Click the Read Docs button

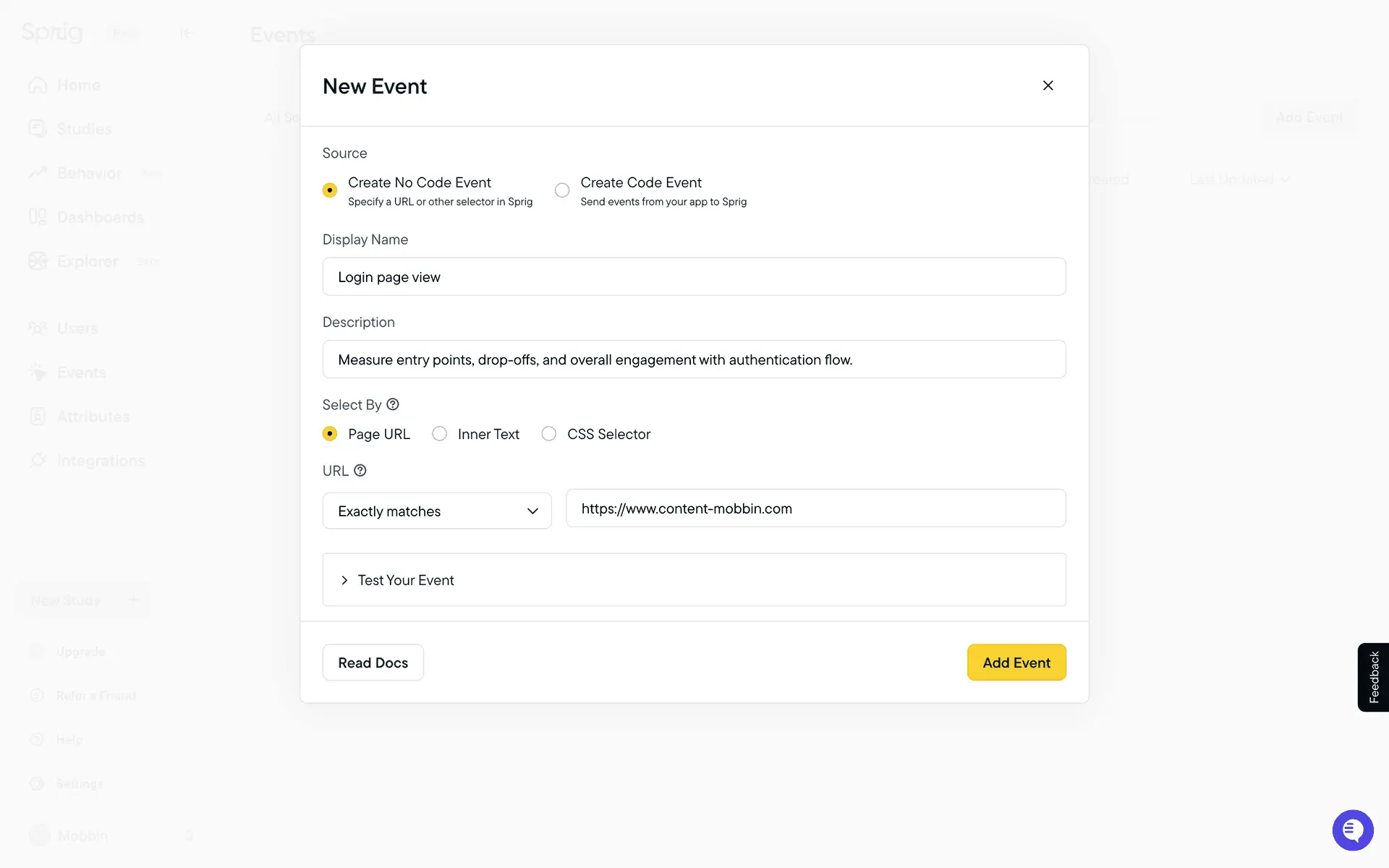373,663
